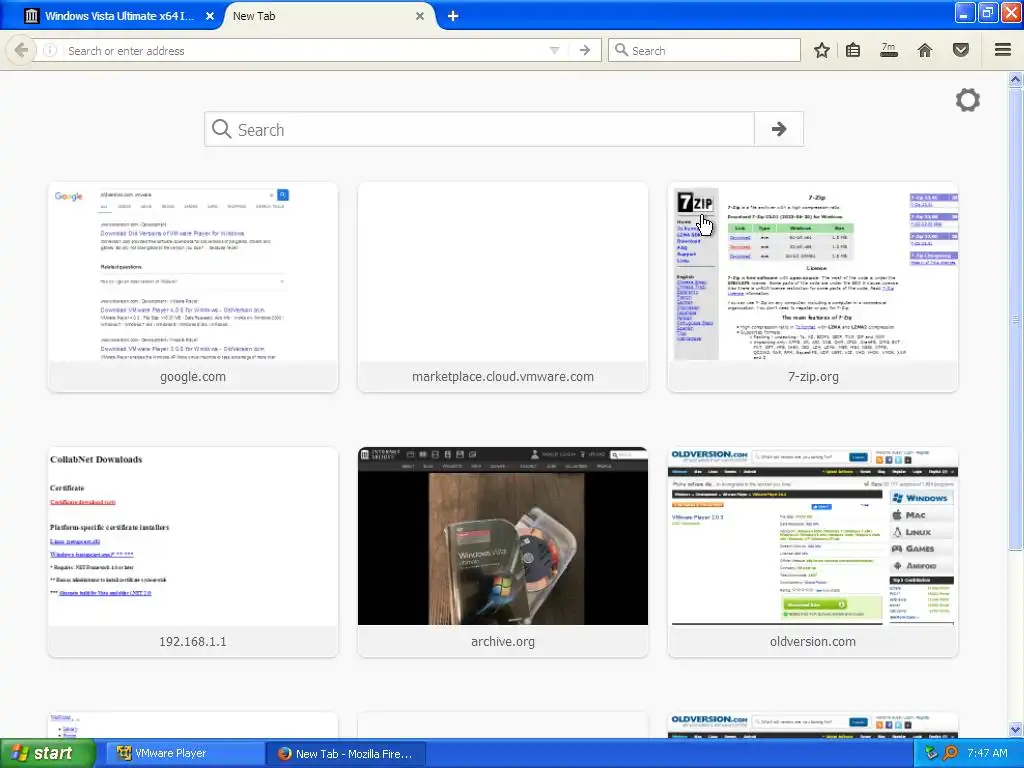The width and height of the screenshot is (1024, 768).
Task: Click the 192.168.1.1 tile label
Action: (193, 642)
